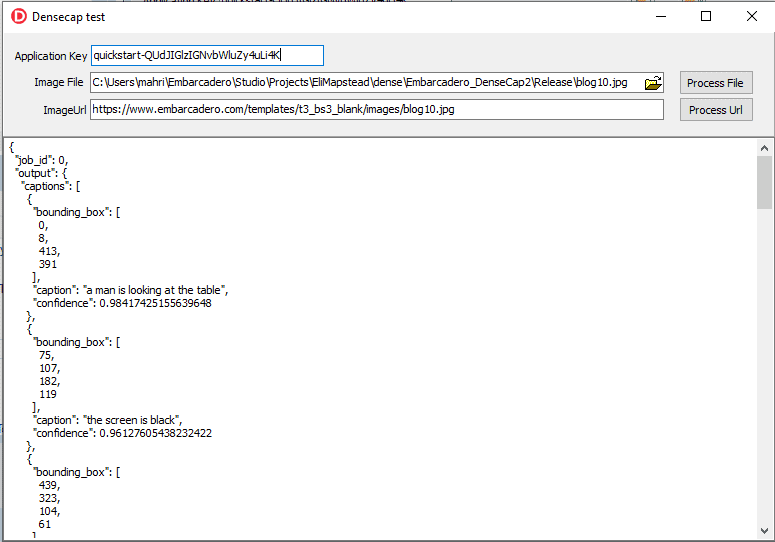
Task: Click the Densecap app icon in title bar
Action: (19, 16)
